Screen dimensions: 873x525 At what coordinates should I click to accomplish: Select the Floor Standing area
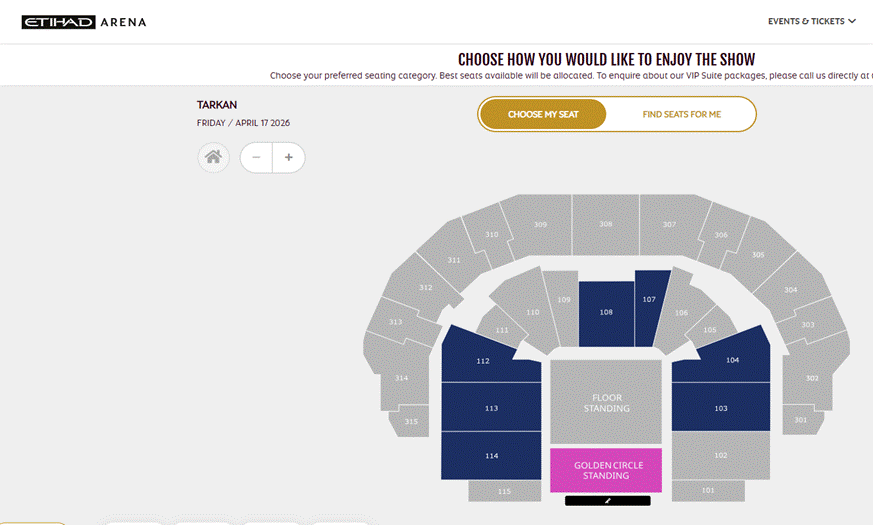coord(606,402)
